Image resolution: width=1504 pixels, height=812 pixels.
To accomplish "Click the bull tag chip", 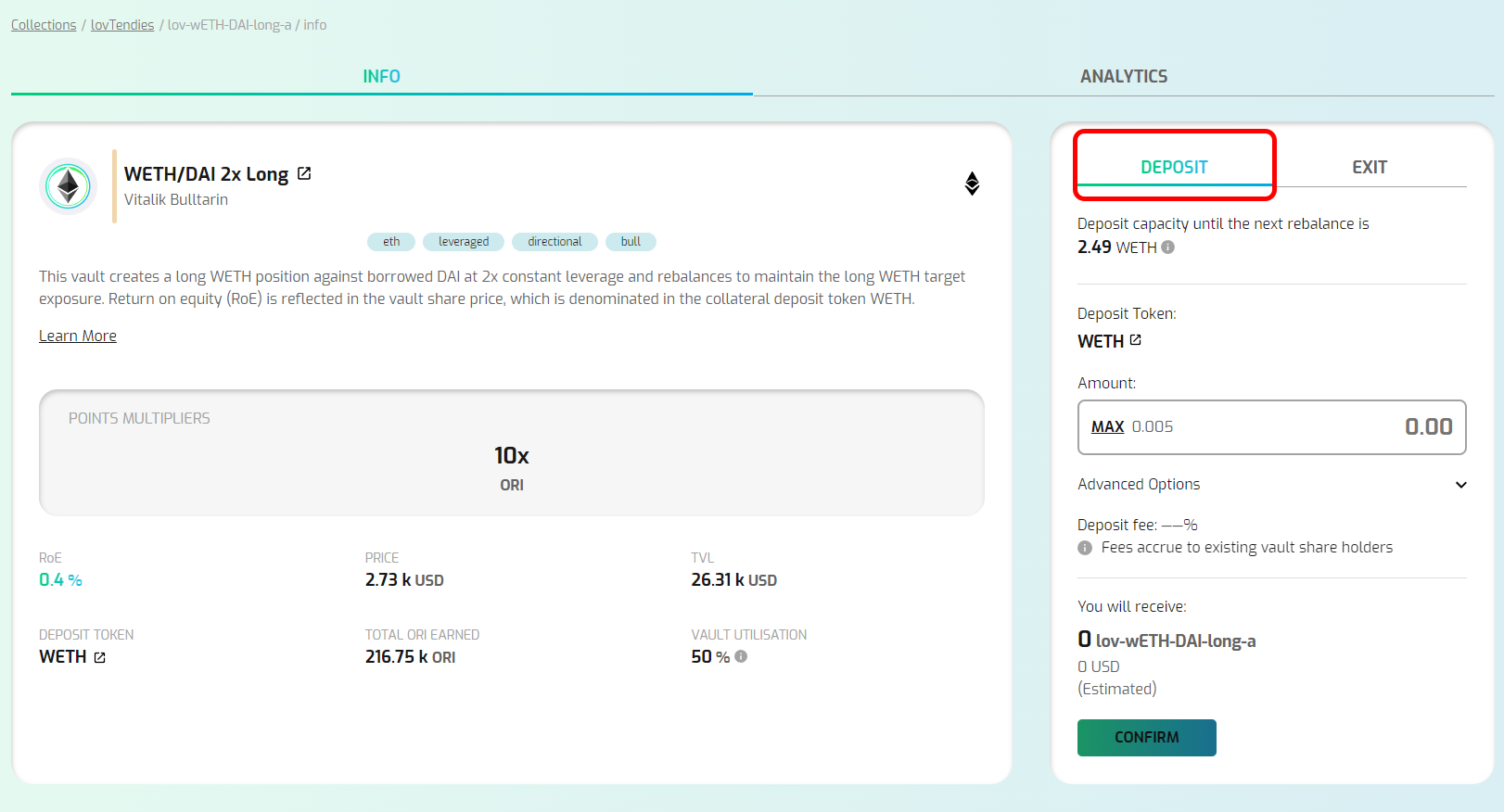I will (x=631, y=242).
